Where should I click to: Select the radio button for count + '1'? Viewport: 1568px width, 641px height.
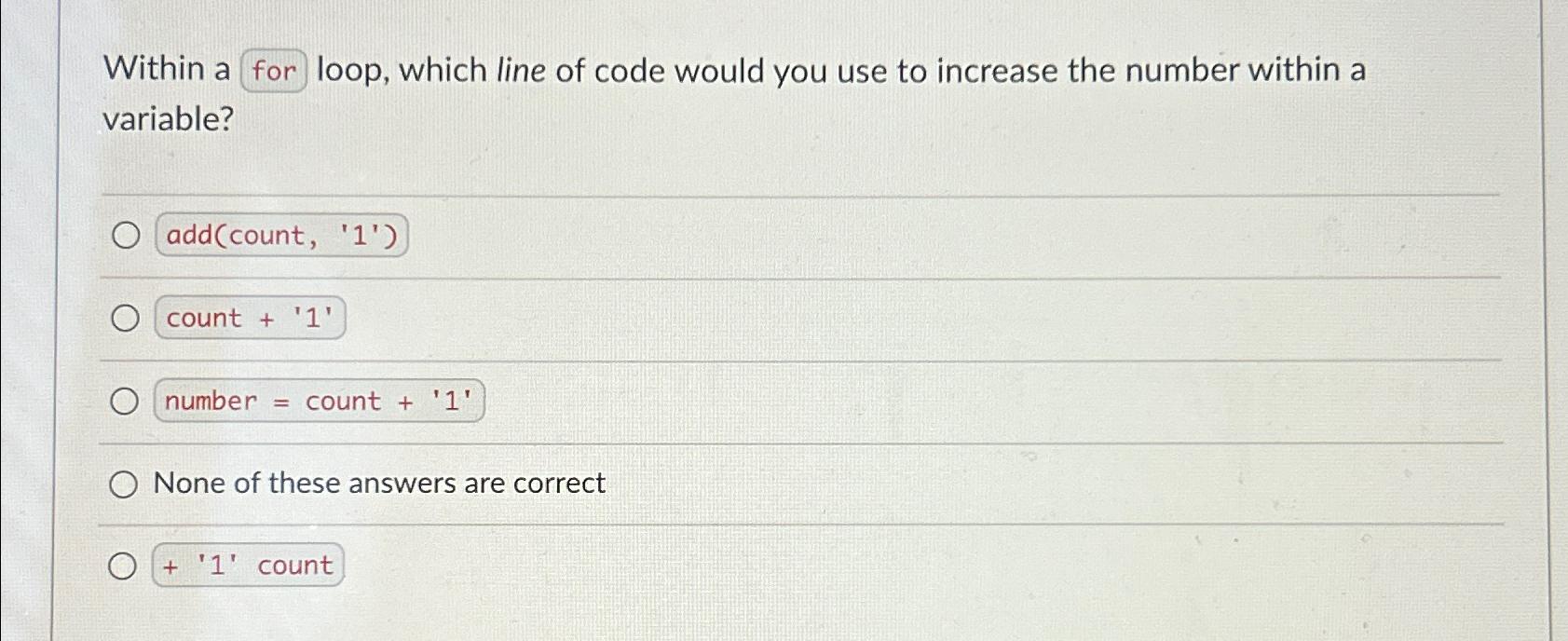(124, 319)
